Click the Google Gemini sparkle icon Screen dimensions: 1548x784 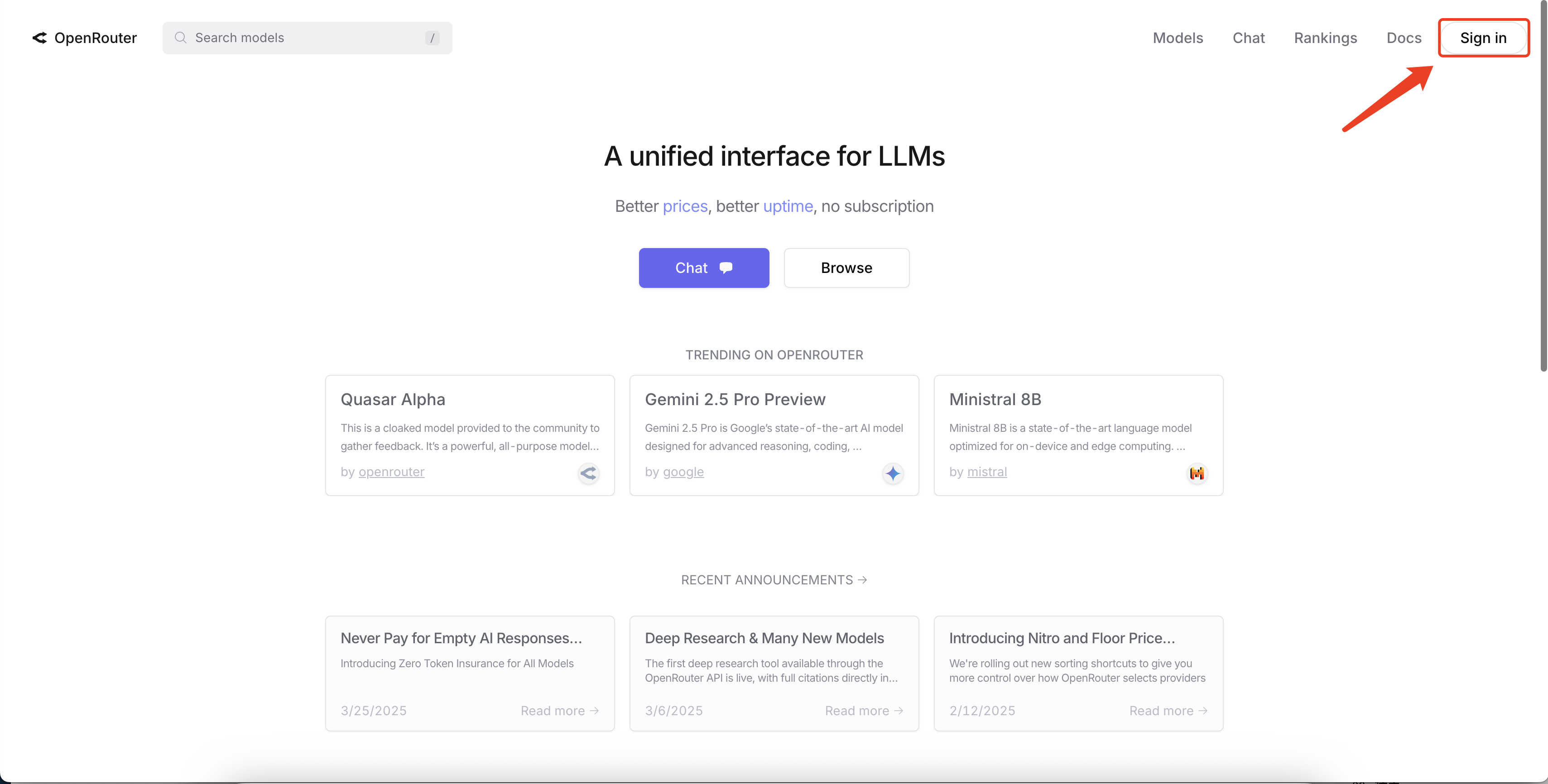point(892,473)
